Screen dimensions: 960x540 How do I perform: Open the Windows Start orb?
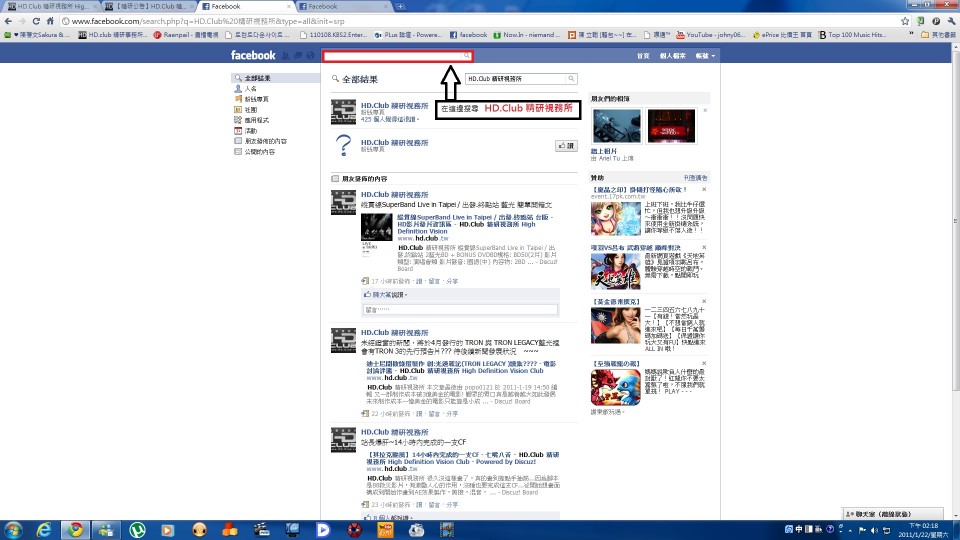coord(13,530)
